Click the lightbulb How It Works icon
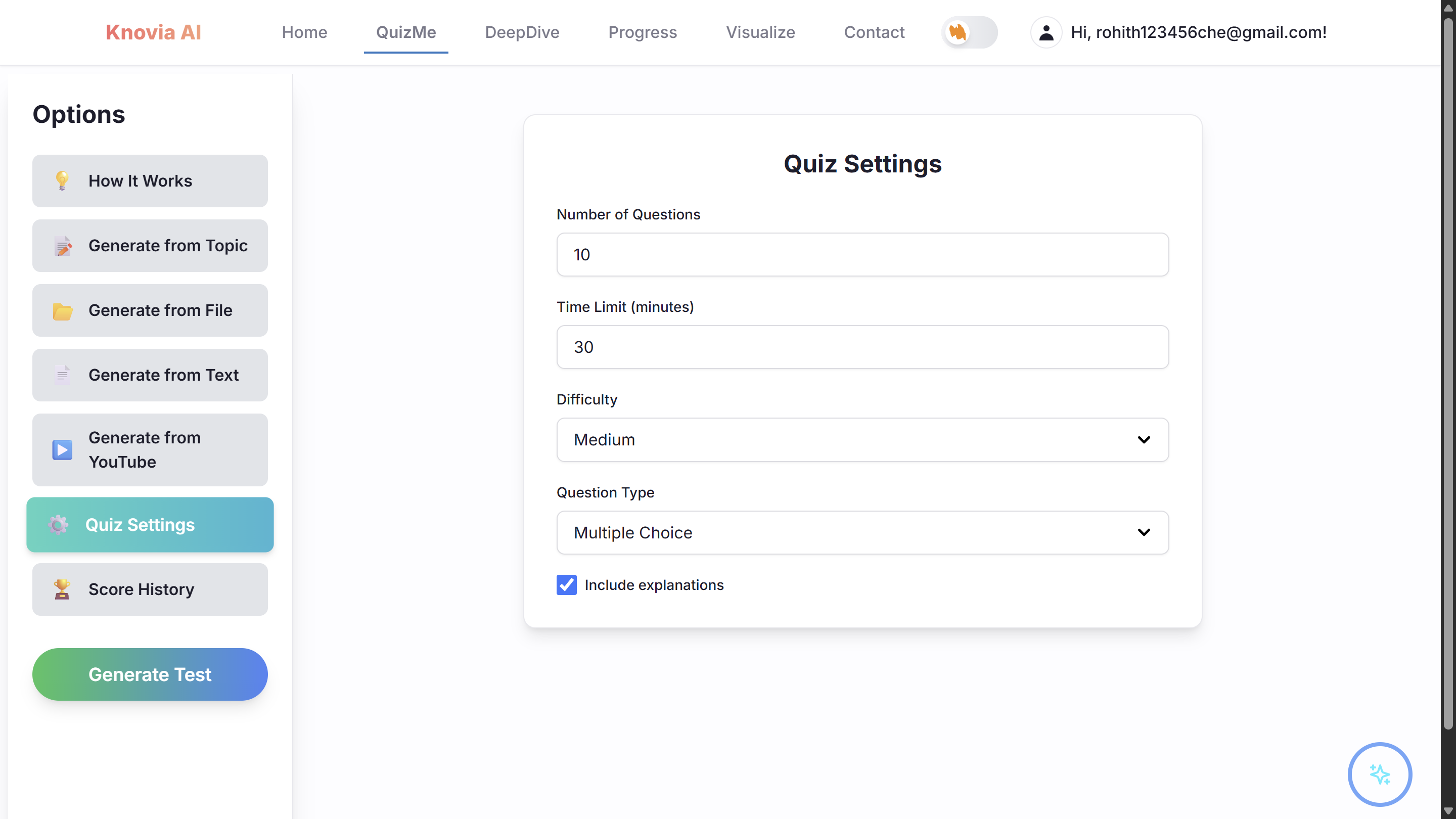Screen dimensions: 1456x819 62,181
